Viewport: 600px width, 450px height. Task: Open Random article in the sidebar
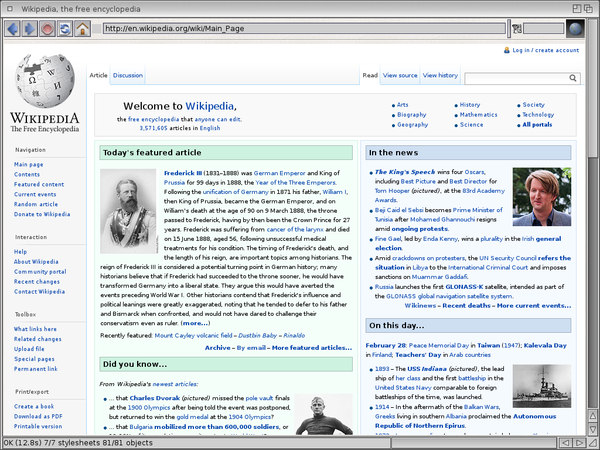click(x=36, y=204)
